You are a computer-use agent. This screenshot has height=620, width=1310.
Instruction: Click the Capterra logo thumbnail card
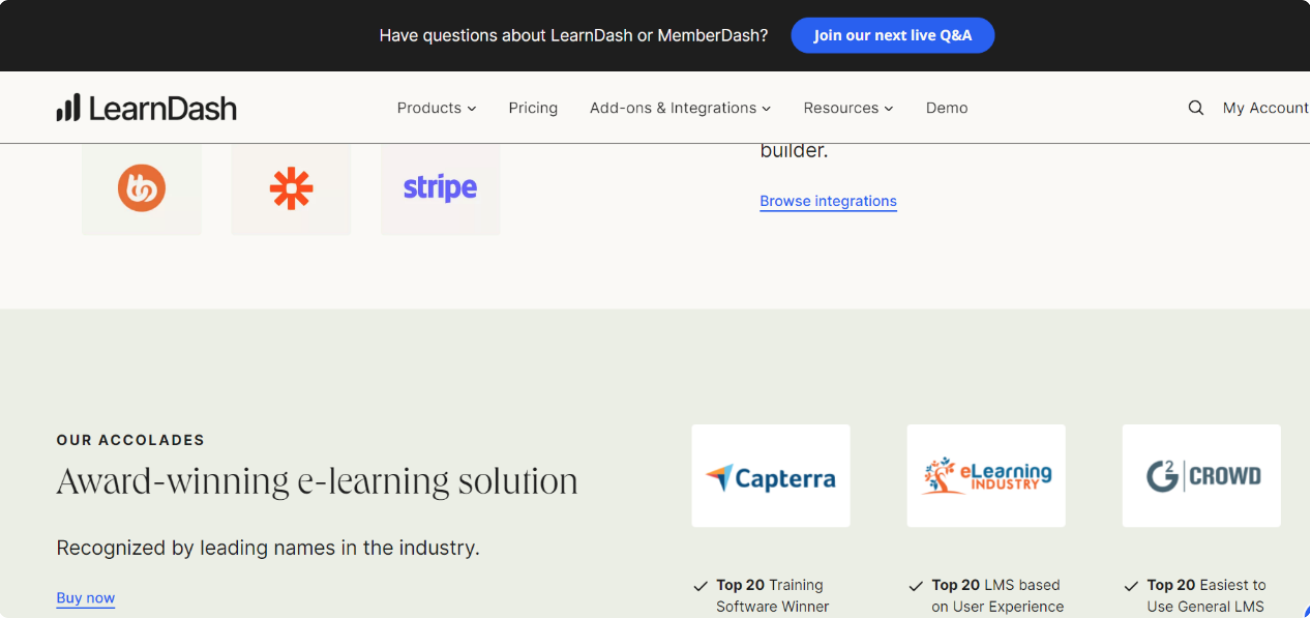(770, 475)
